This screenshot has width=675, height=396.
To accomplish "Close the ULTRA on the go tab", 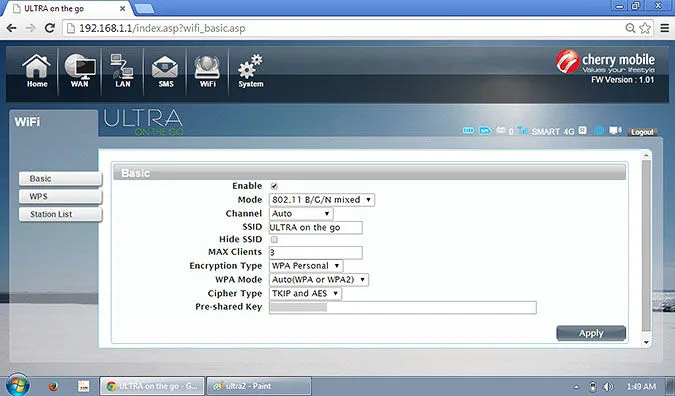I will [123, 8].
